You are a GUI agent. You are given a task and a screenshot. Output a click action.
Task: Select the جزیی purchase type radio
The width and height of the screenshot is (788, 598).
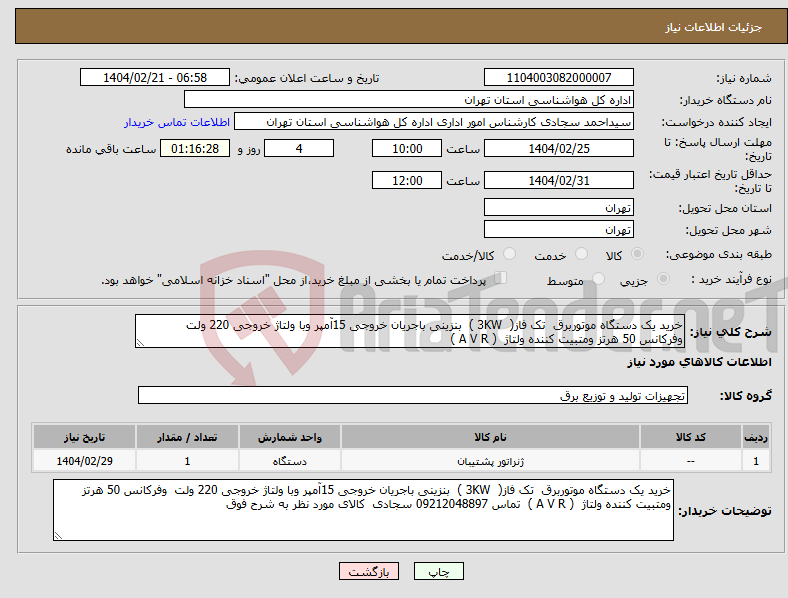663,278
